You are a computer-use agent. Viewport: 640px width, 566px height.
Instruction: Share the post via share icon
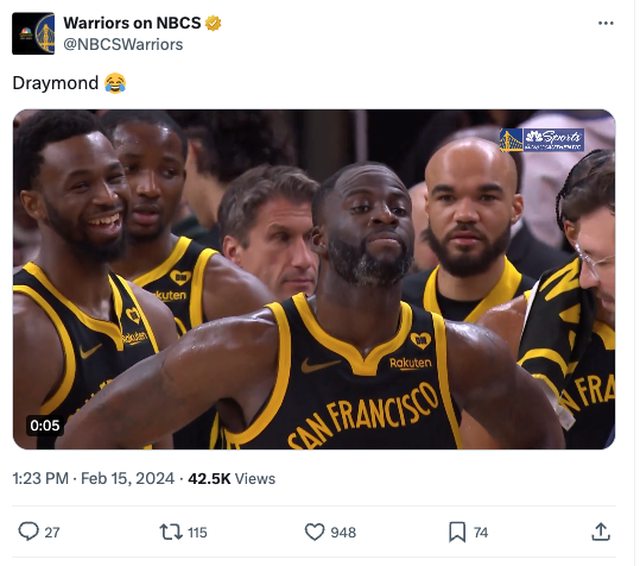point(601,532)
